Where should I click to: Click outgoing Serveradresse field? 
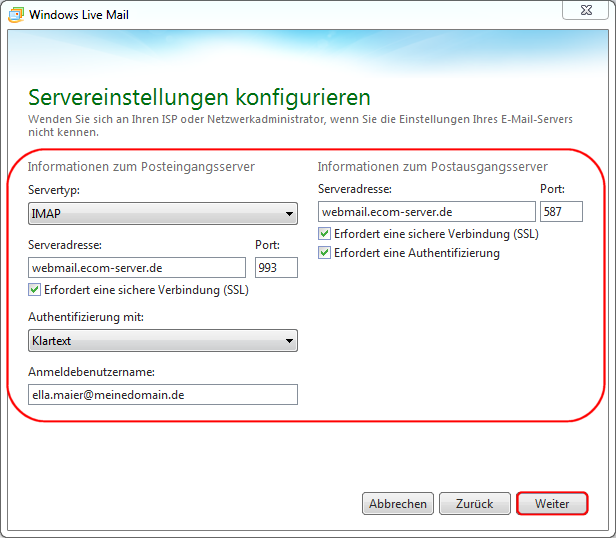click(x=427, y=212)
